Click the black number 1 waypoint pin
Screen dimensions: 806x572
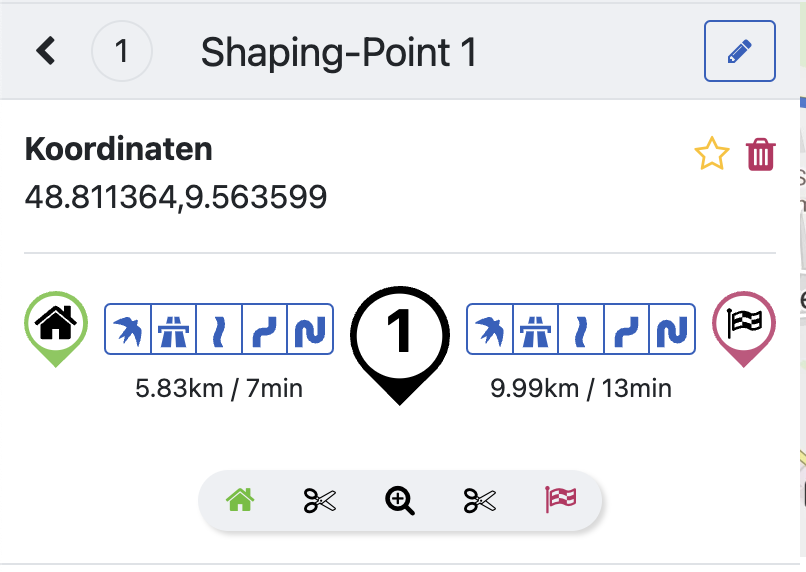tap(399, 337)
